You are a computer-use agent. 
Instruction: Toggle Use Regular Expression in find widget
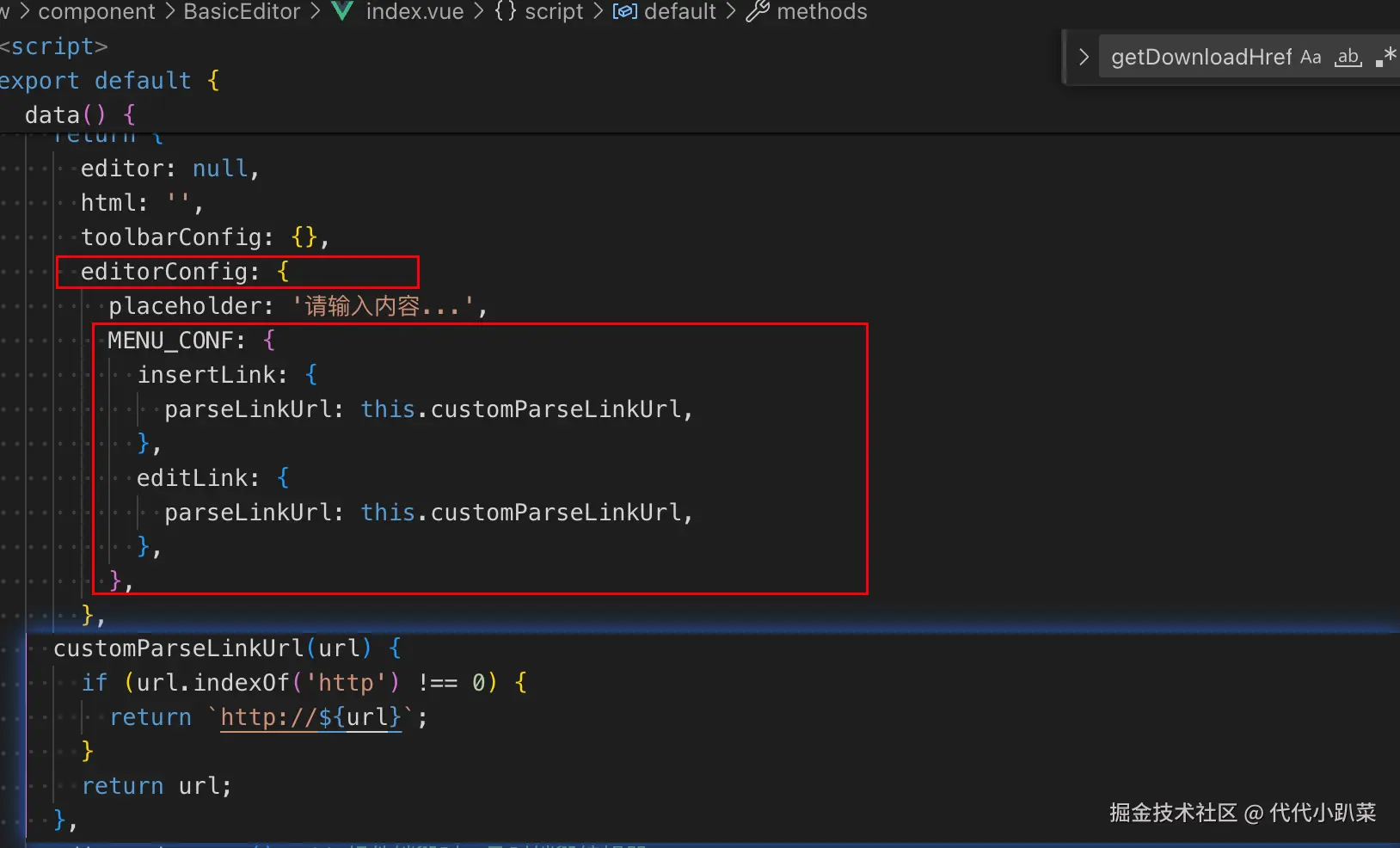point(1386,58)
